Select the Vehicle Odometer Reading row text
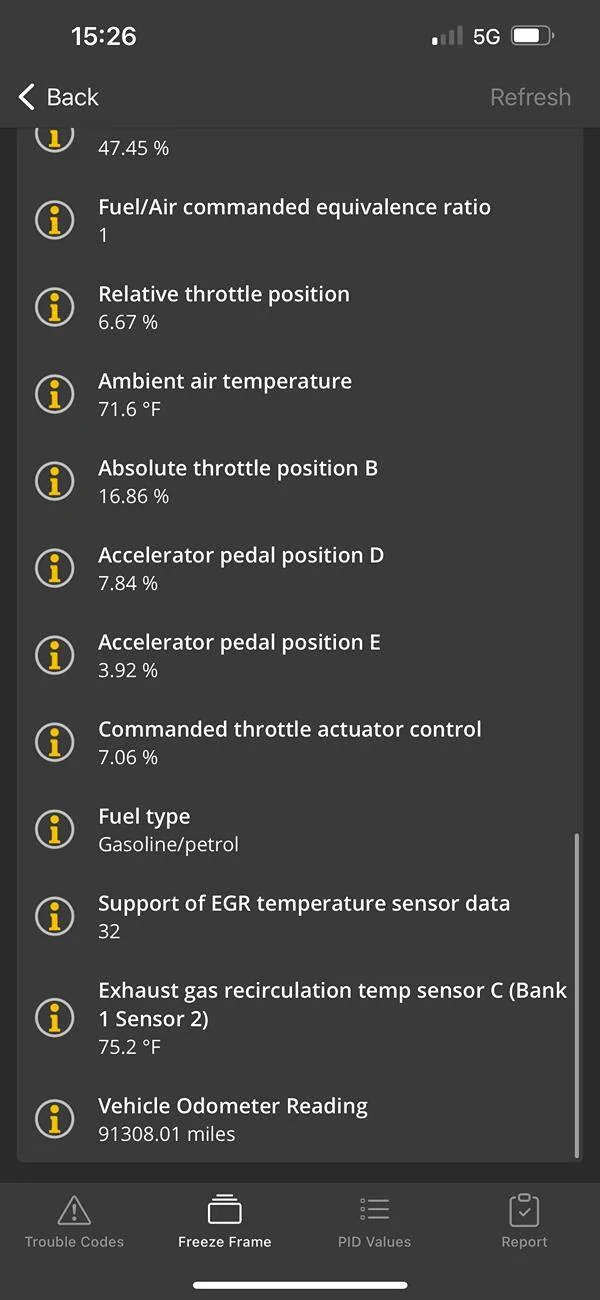The height and width of the screenshot is (1300, 600). [x=233, y=1107]
